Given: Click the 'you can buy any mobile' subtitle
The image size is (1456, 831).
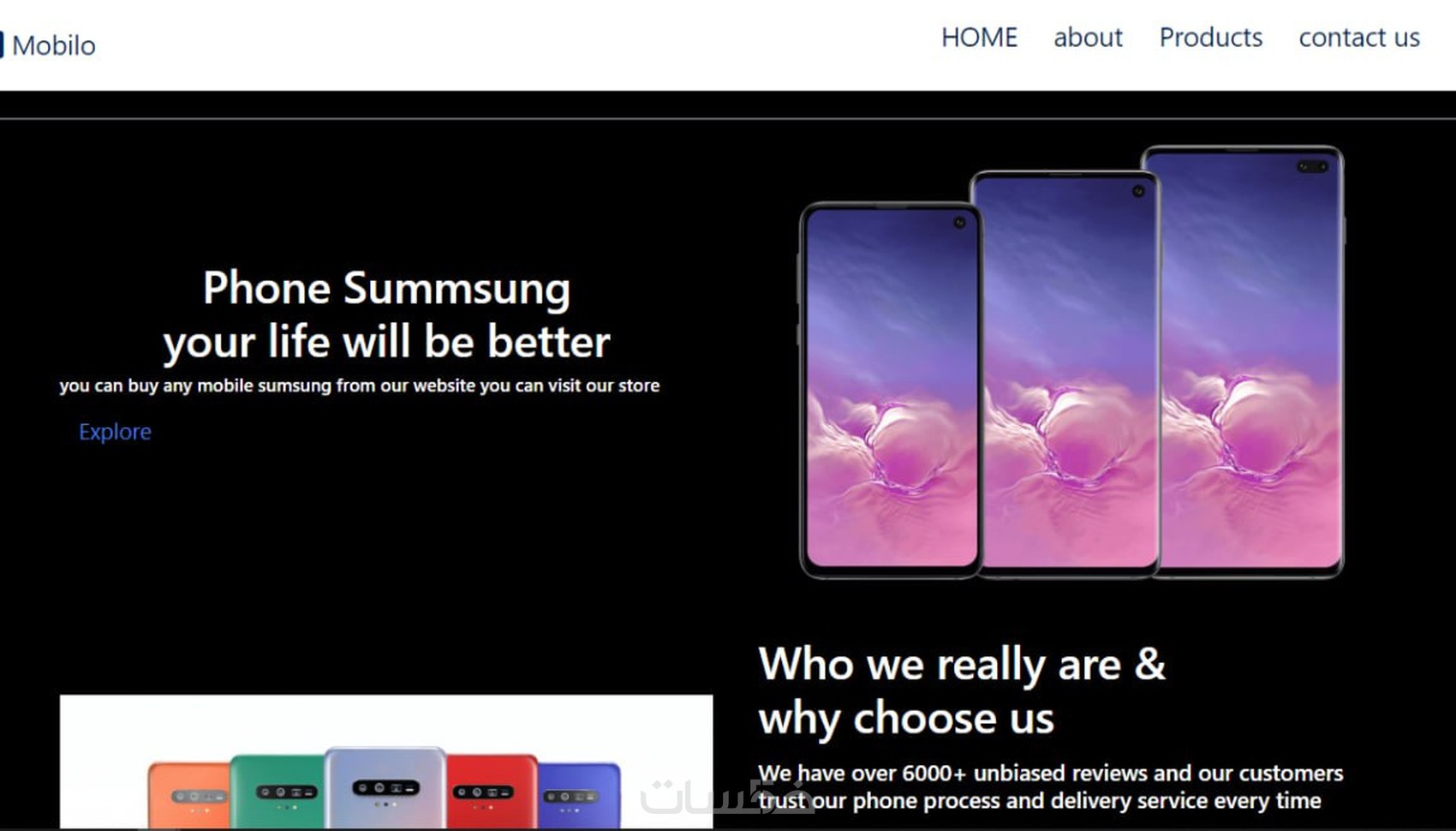Looking at the screenshot, I should pos(359,386).
